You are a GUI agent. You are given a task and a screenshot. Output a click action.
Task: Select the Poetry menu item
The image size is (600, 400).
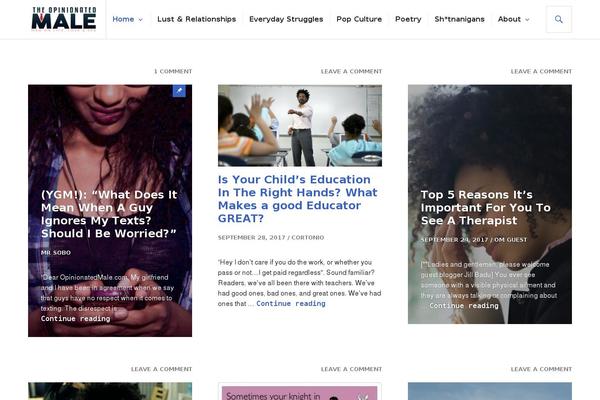pyautogui.click(x=408, y=19)
